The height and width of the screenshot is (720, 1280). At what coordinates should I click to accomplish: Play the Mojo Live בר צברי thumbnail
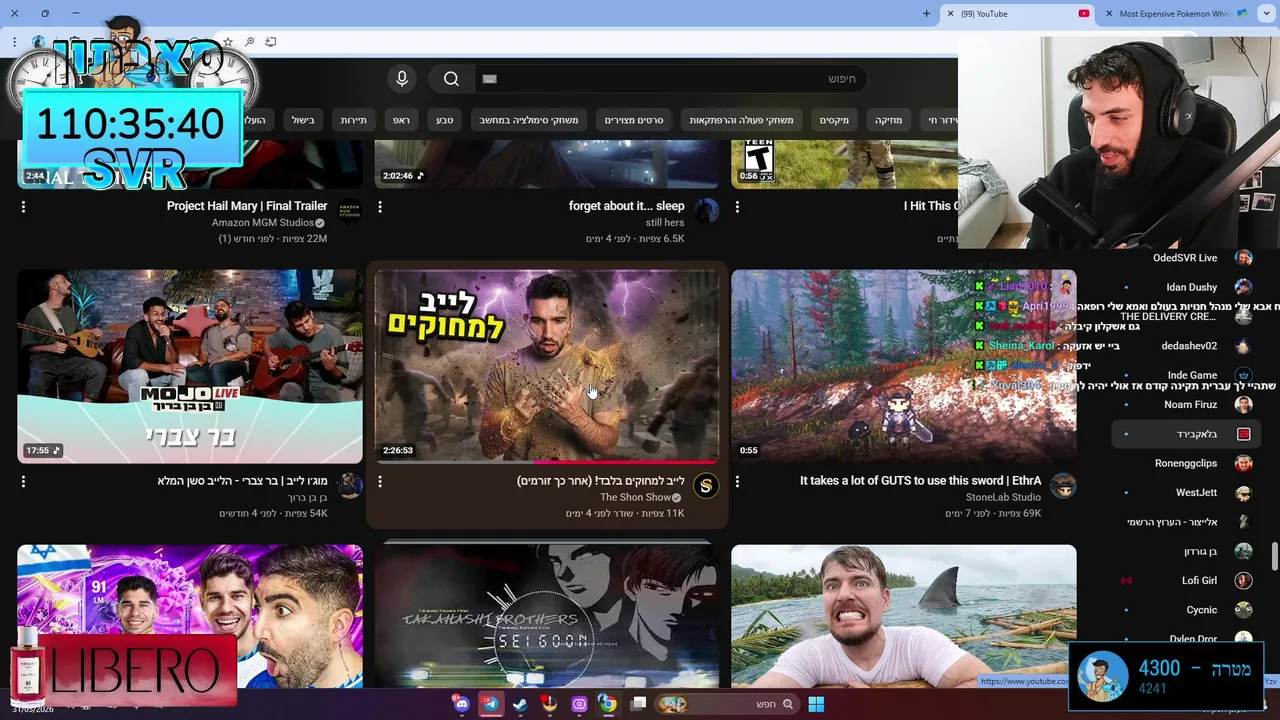190,366
